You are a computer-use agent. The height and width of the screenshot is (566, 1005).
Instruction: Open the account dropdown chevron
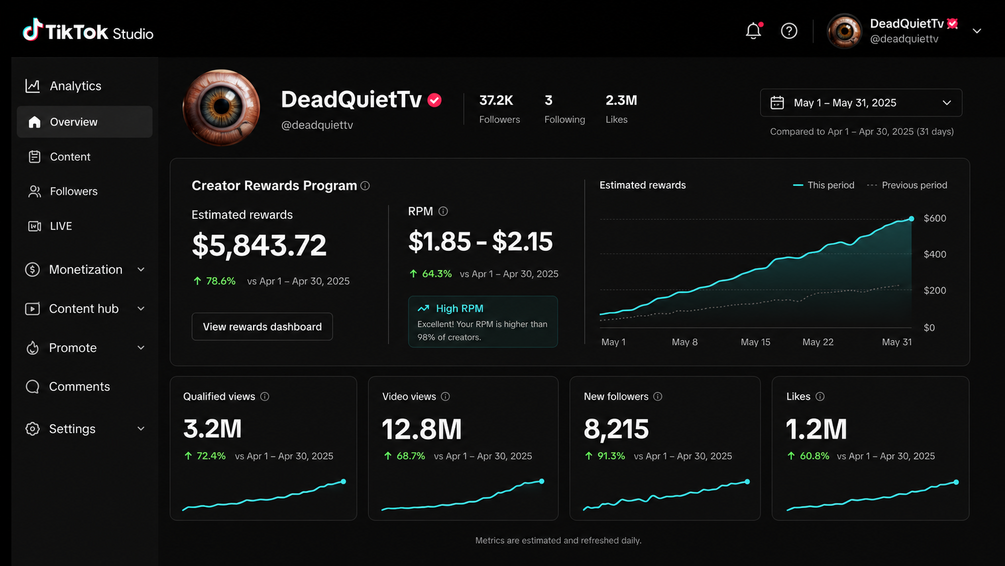(x=977, y=31)
